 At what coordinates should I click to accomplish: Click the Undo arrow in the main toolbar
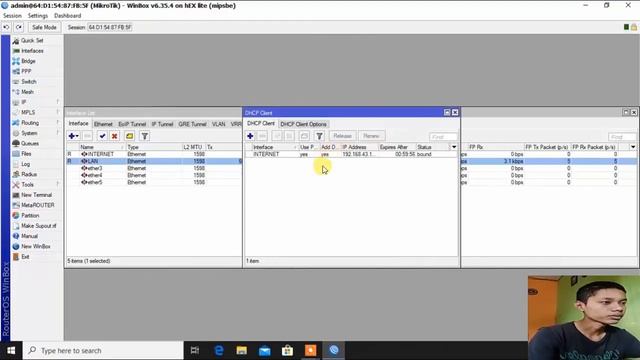[7, 27]
